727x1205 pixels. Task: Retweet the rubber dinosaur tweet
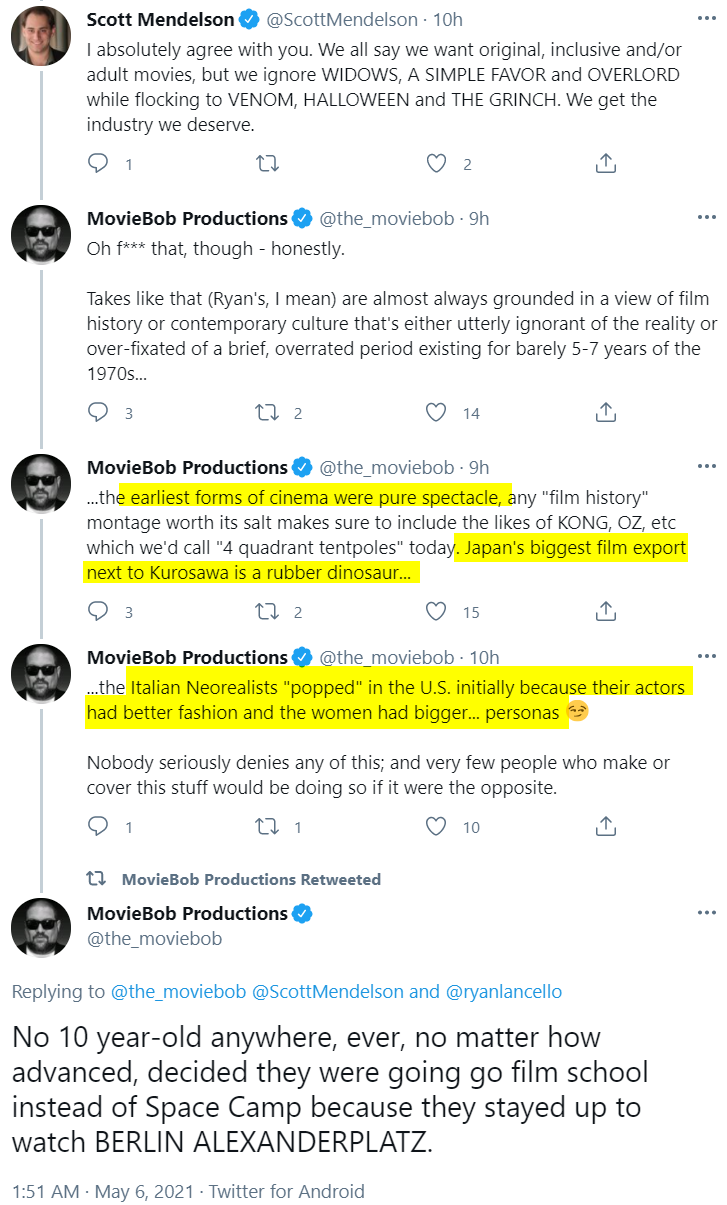point(267,611)
